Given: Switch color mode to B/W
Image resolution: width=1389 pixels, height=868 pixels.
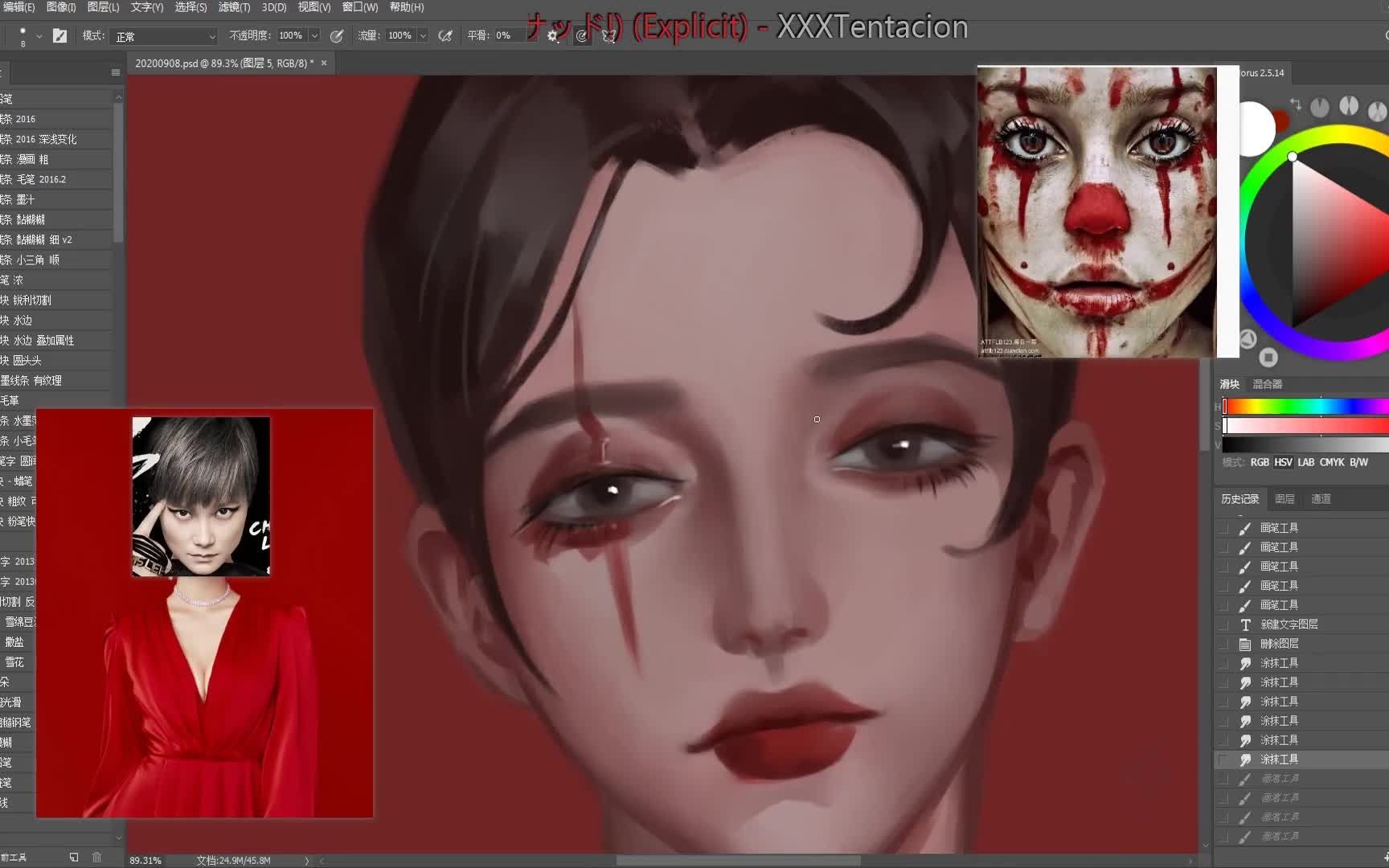Looking at the screenshot, I should [1358, 462].
